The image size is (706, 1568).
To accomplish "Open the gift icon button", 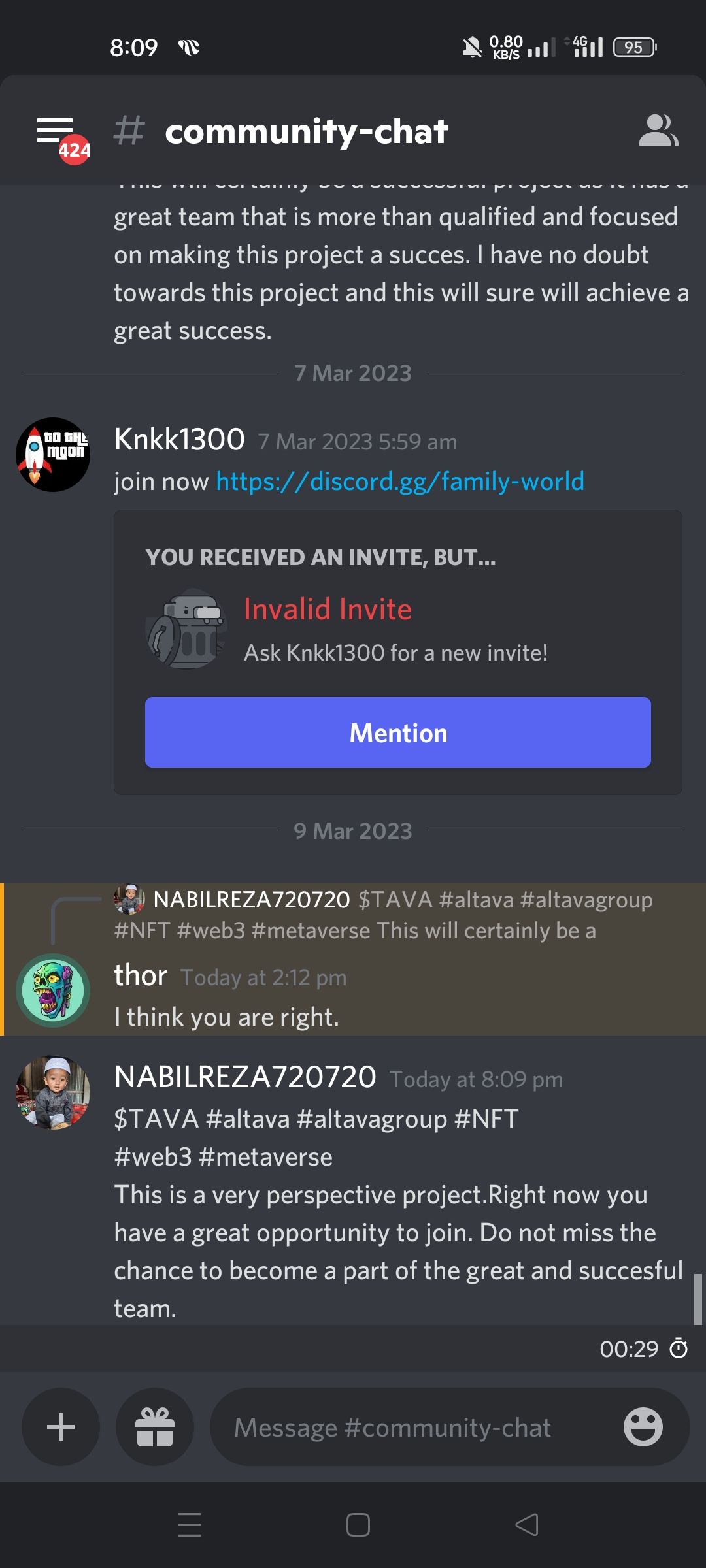I will pyautogui.click(x=155, y=1427).
